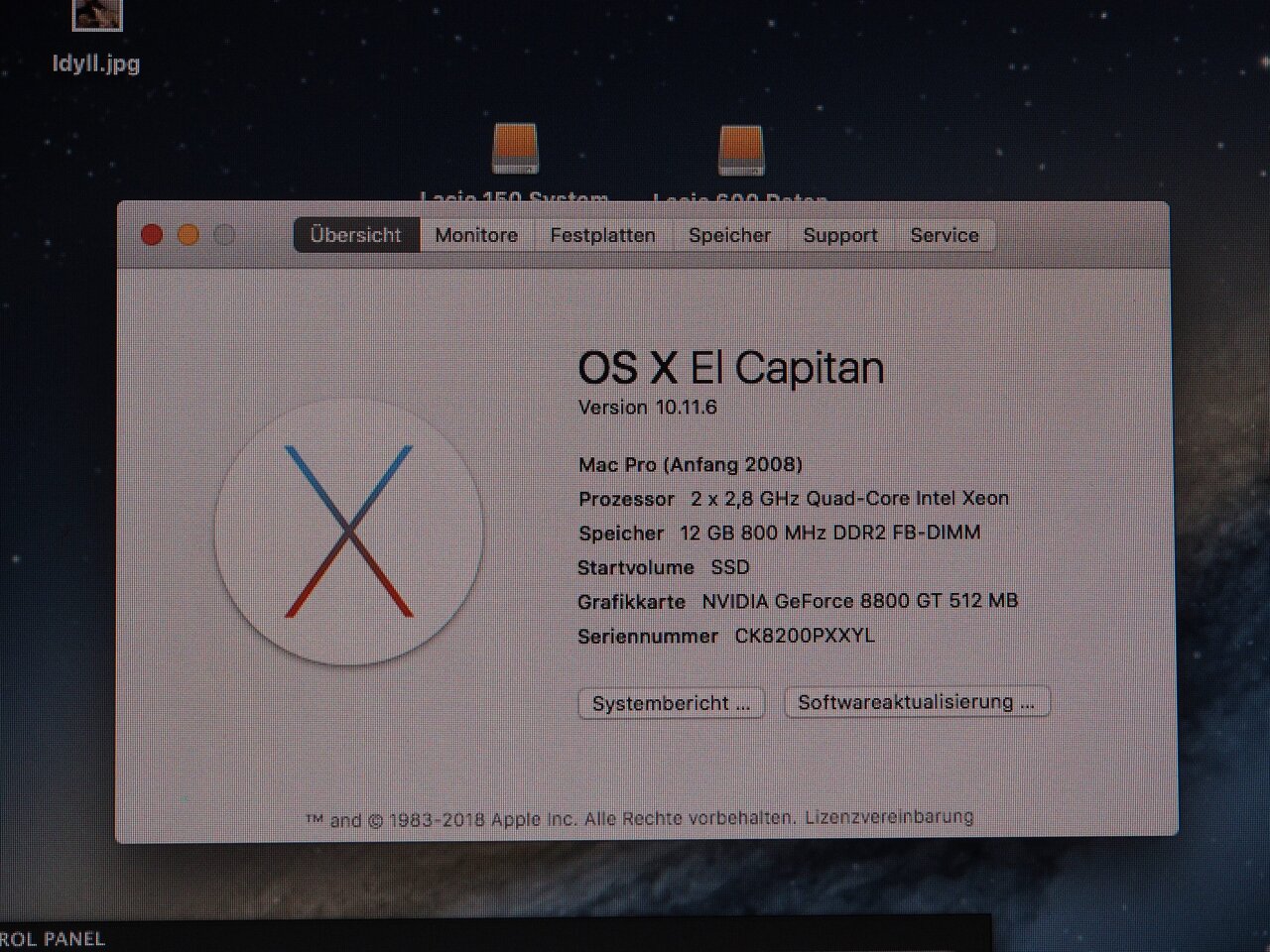
Task: Click the NVIDIA GeForce 8800 GT value
Action: pyautogui.click(x=860, y=601)
